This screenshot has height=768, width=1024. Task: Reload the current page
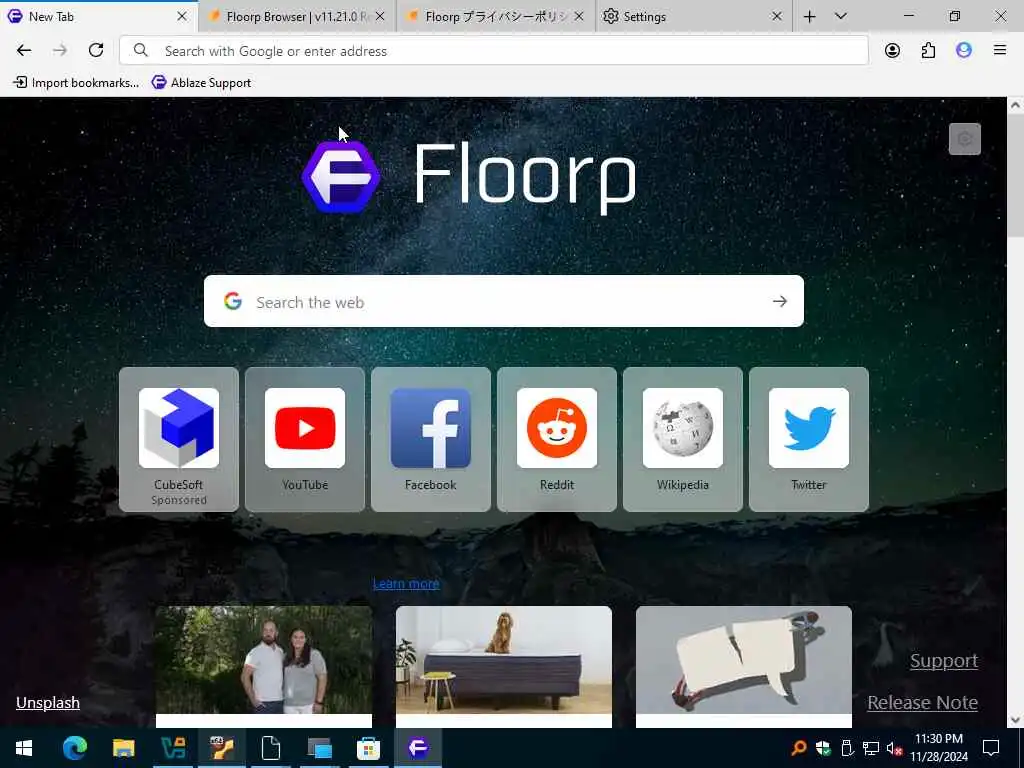tap(96, 50)
